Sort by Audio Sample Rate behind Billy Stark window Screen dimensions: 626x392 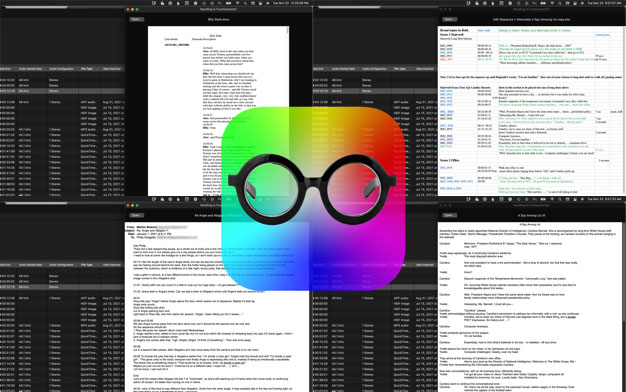tap(31, 69)
